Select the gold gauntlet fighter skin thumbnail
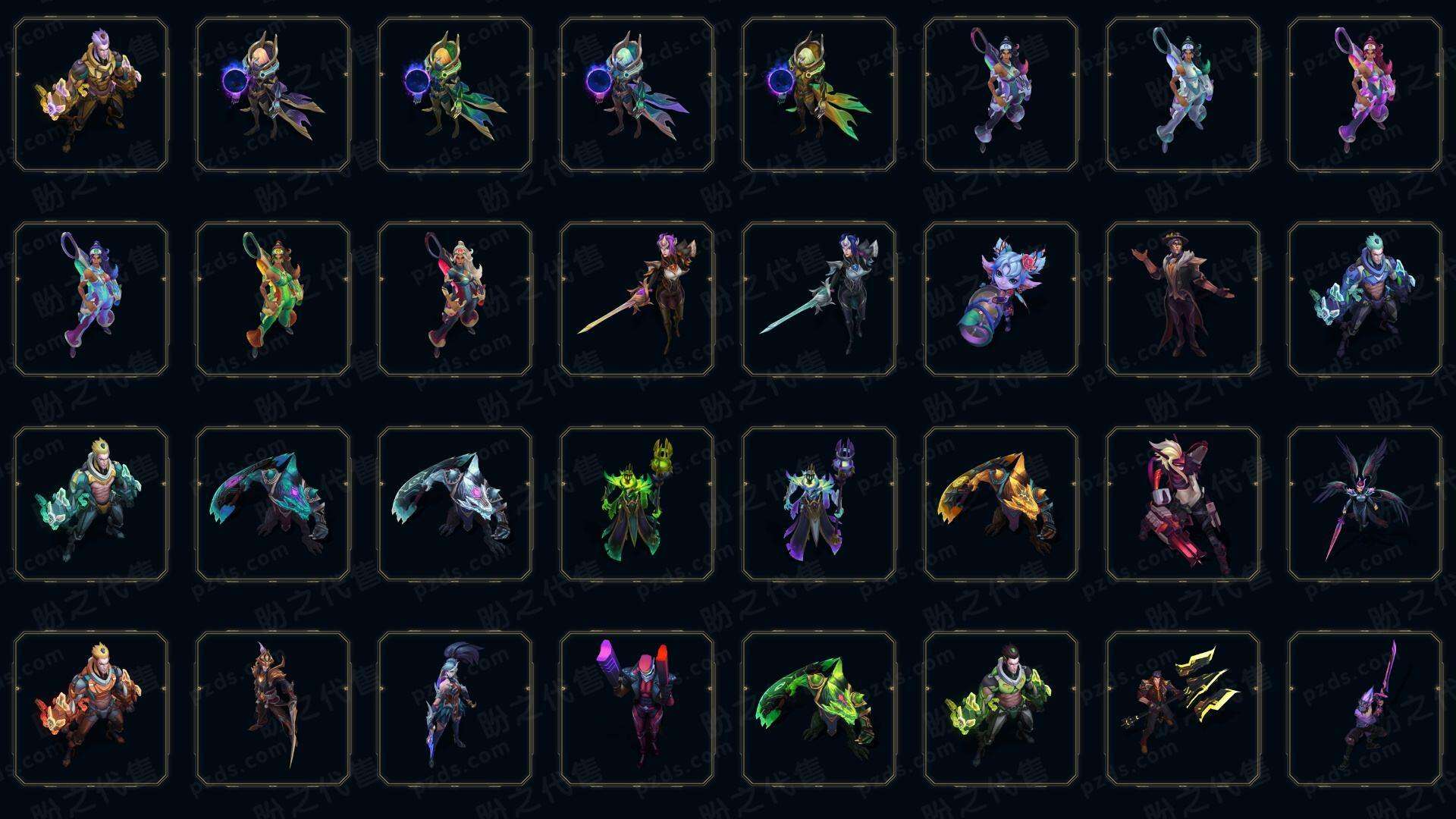 91,95
